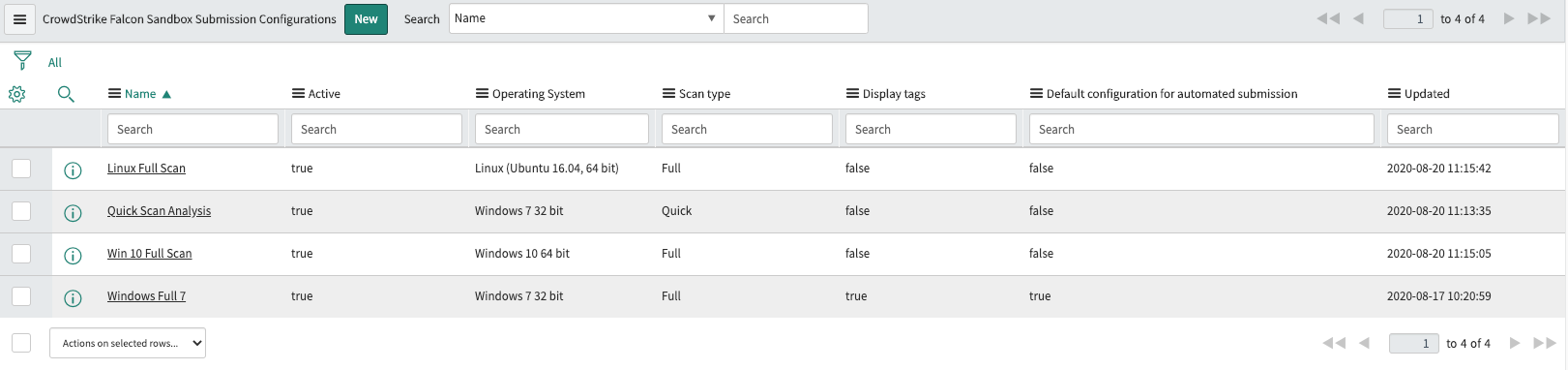Click the 2020-08-20 11:15:42 updated cell
Viewport: 1568px width, 370px height.
tap(1438, 169)
